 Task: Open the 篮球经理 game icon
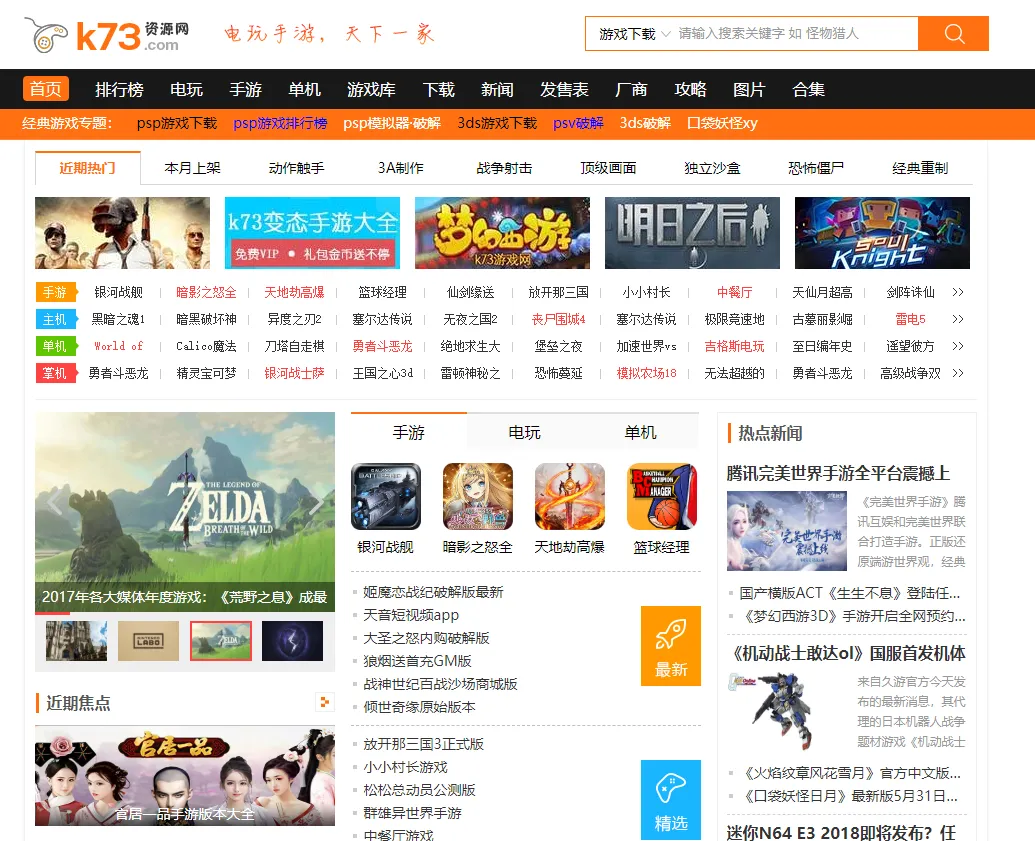point(662,496)
